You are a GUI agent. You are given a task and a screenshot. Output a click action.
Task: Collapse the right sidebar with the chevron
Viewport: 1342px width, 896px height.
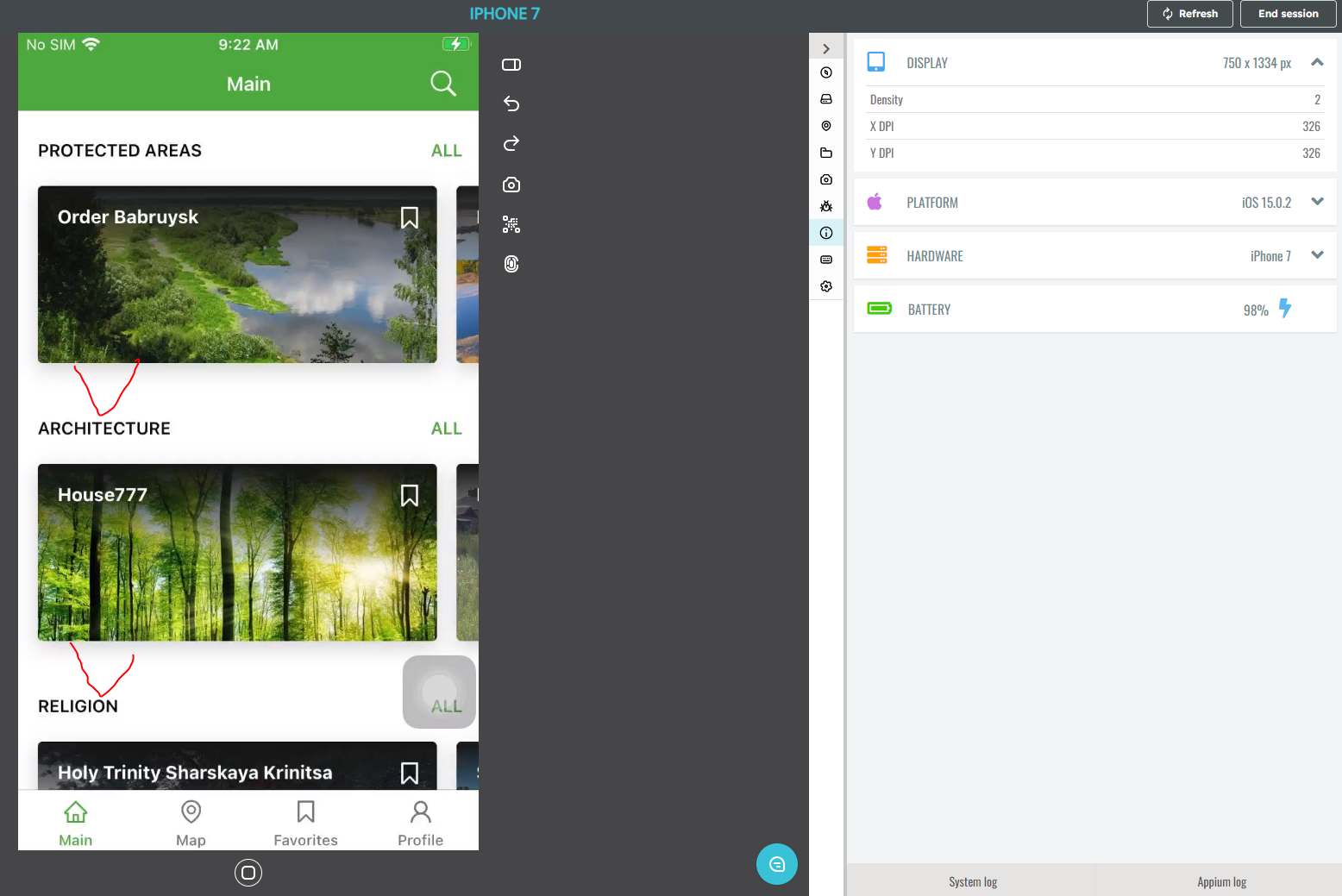point(826,47)
